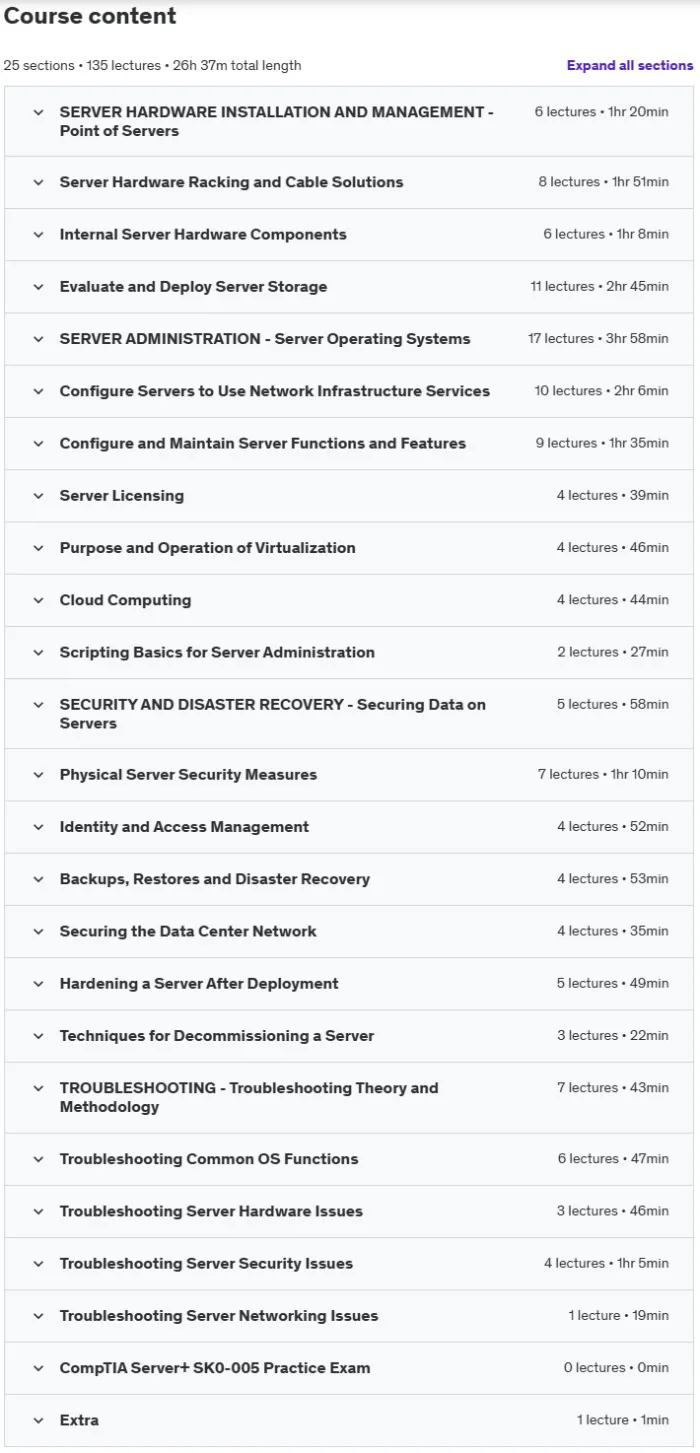700x1453 pixels.
Task: Expand all sections link
Action: click(x=629, y=65)
